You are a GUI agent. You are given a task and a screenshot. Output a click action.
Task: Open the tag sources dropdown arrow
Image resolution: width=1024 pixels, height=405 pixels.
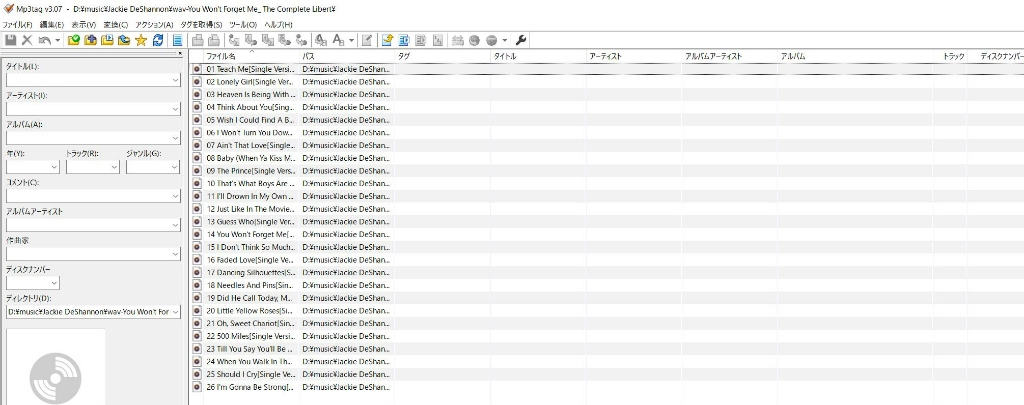505,40
